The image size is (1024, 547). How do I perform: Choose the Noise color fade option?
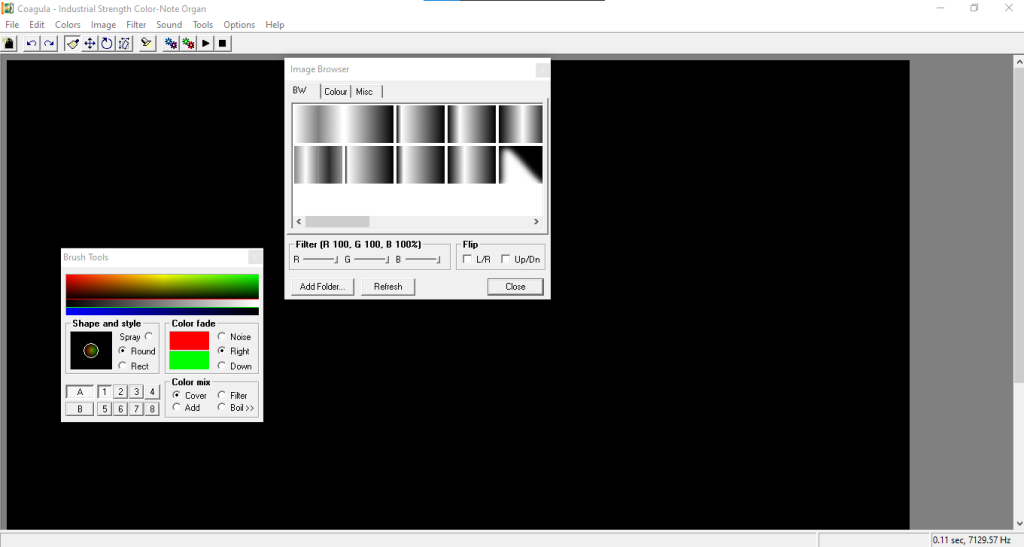pyautogui.click(x=222, y=337)
